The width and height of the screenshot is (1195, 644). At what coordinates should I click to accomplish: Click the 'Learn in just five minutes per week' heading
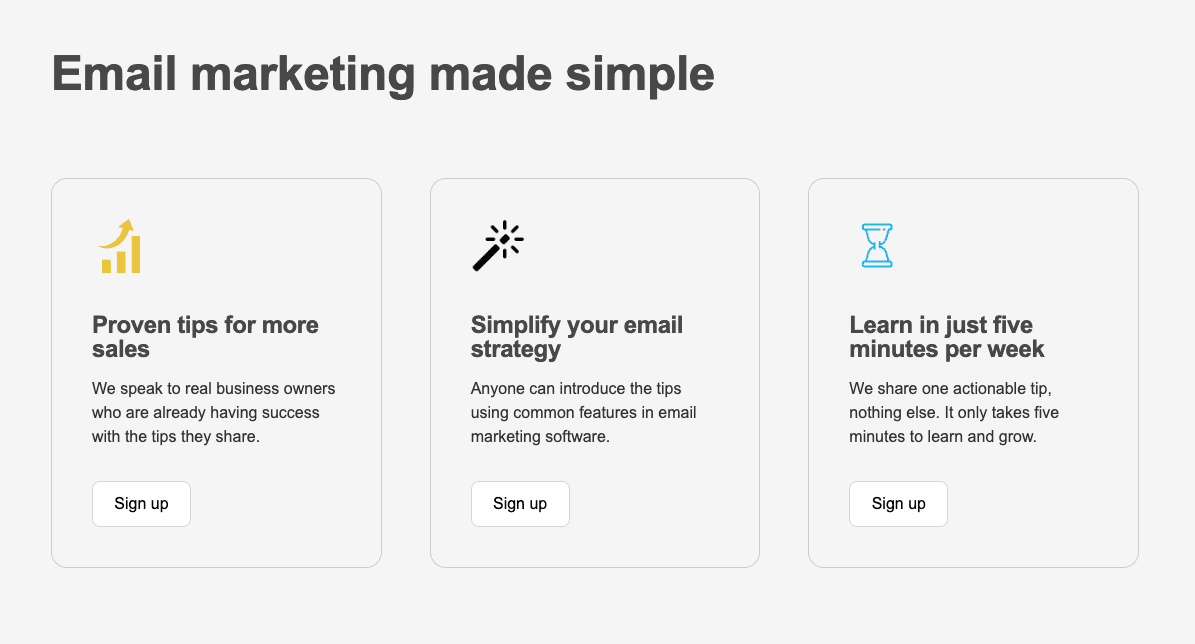(946, 337)
